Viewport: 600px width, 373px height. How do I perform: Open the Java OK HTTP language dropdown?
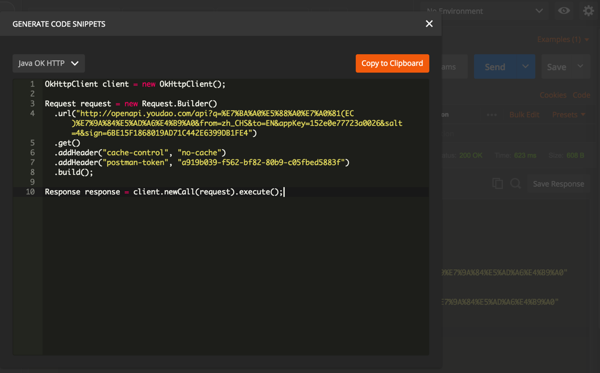click(x=49, y=64)
